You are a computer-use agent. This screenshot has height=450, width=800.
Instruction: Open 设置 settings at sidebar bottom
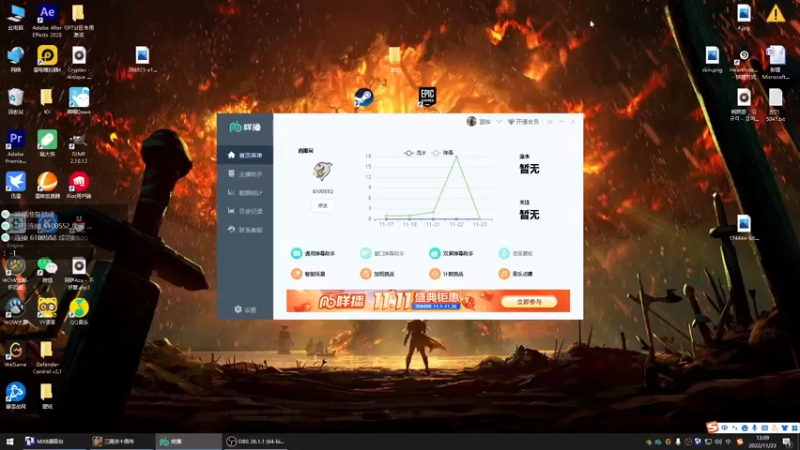click(x=245, y=310)
